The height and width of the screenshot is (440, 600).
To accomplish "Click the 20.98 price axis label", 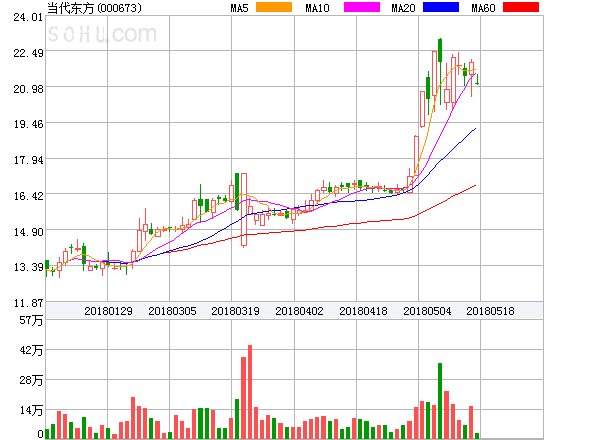I will (28, 89).
